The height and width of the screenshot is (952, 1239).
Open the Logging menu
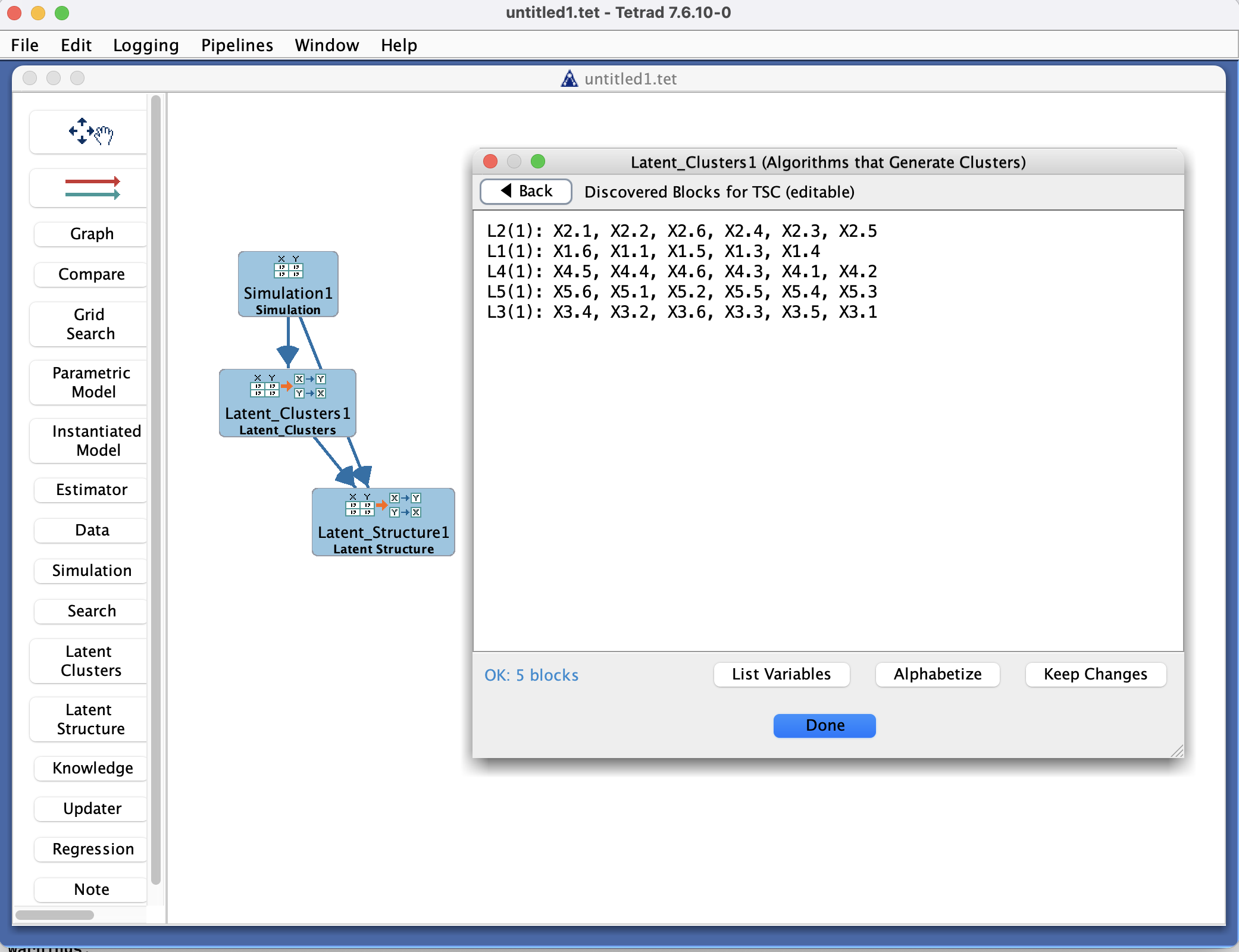(146, 45)
